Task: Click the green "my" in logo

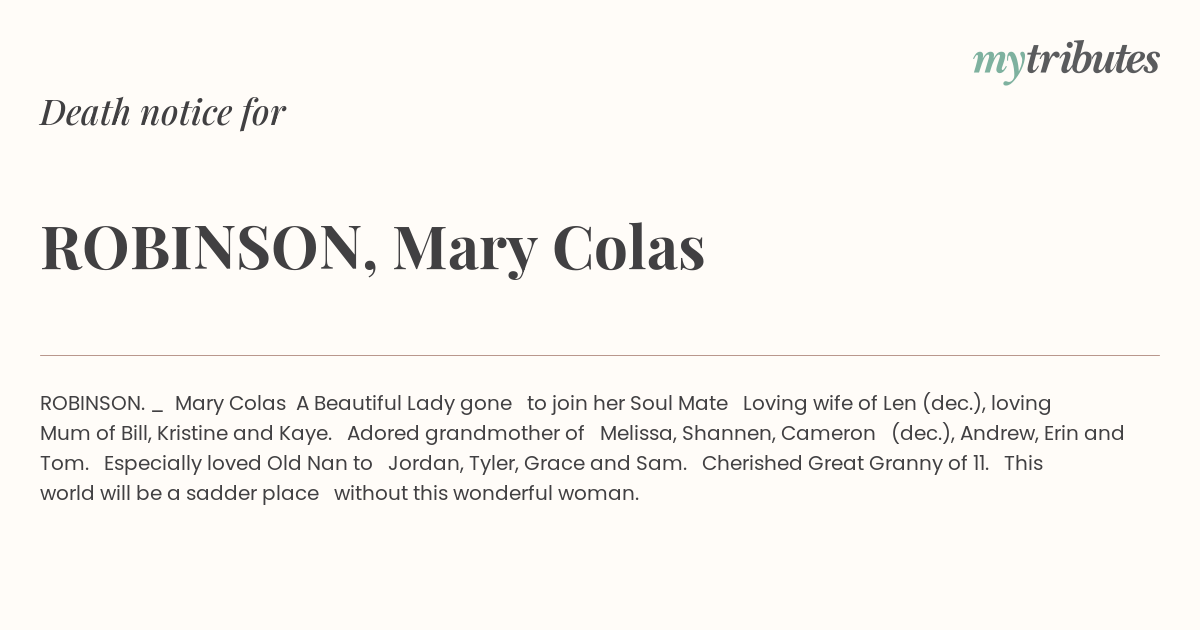Action: 999,65
